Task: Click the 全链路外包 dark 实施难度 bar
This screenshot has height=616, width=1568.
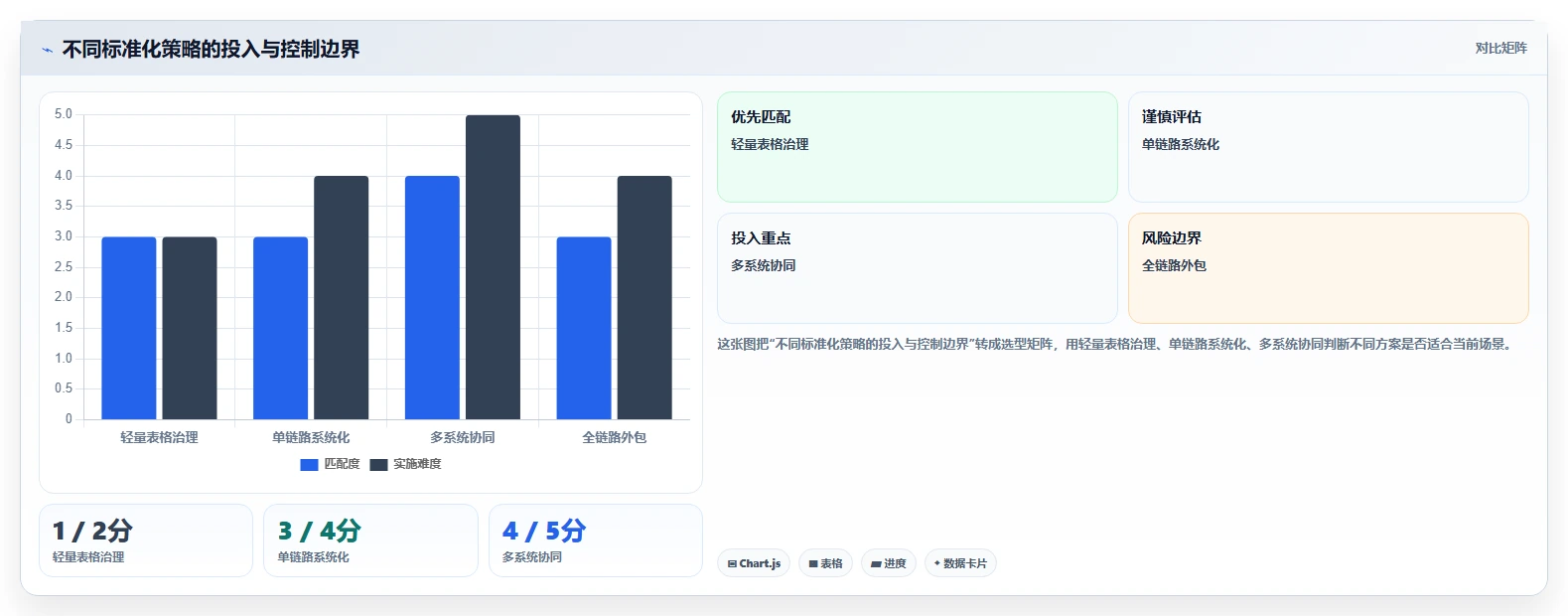Action: [x=644, y=298]
